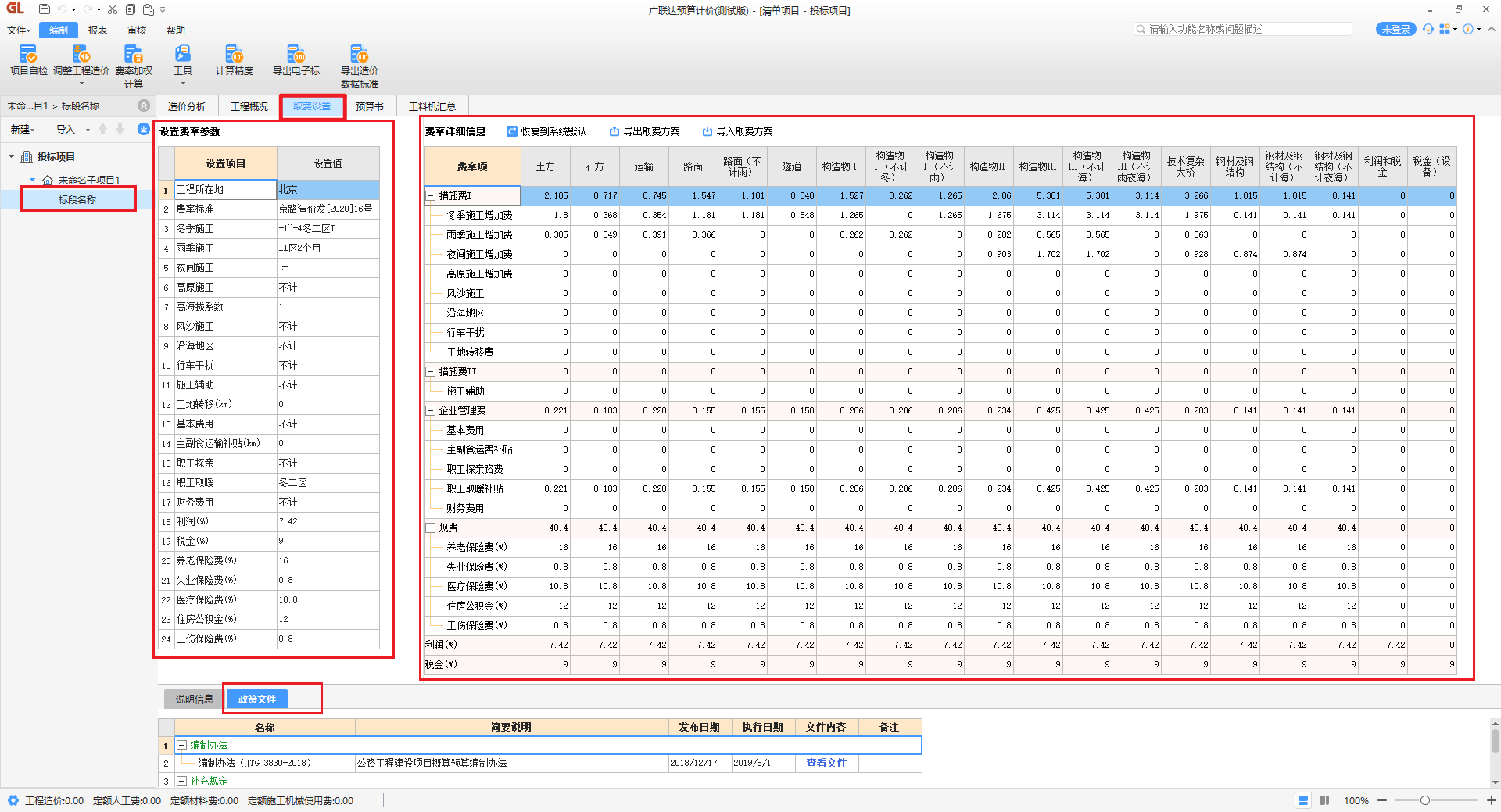Click the policy list vertical scrollbar
This screenshot has width=1501, height=812.
[x=1495, y=739]
